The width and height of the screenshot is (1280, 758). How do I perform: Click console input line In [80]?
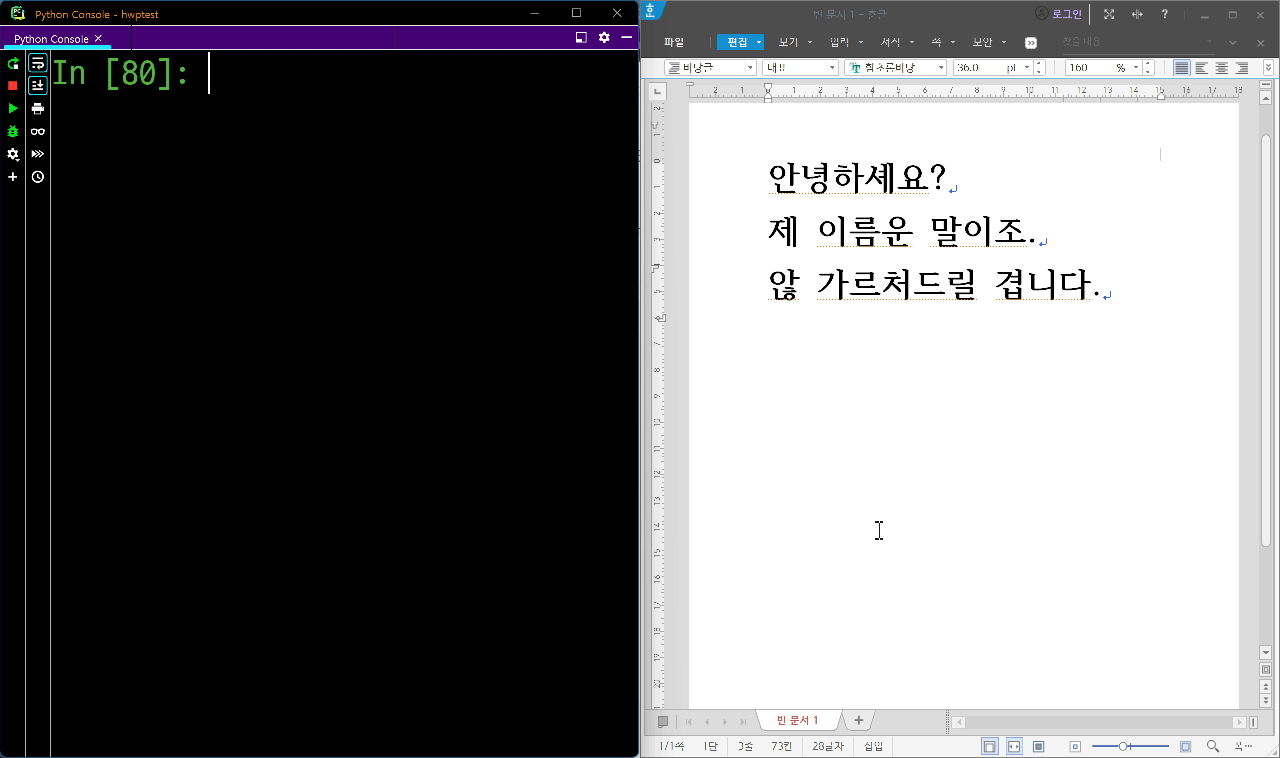[x=343, y=73]
